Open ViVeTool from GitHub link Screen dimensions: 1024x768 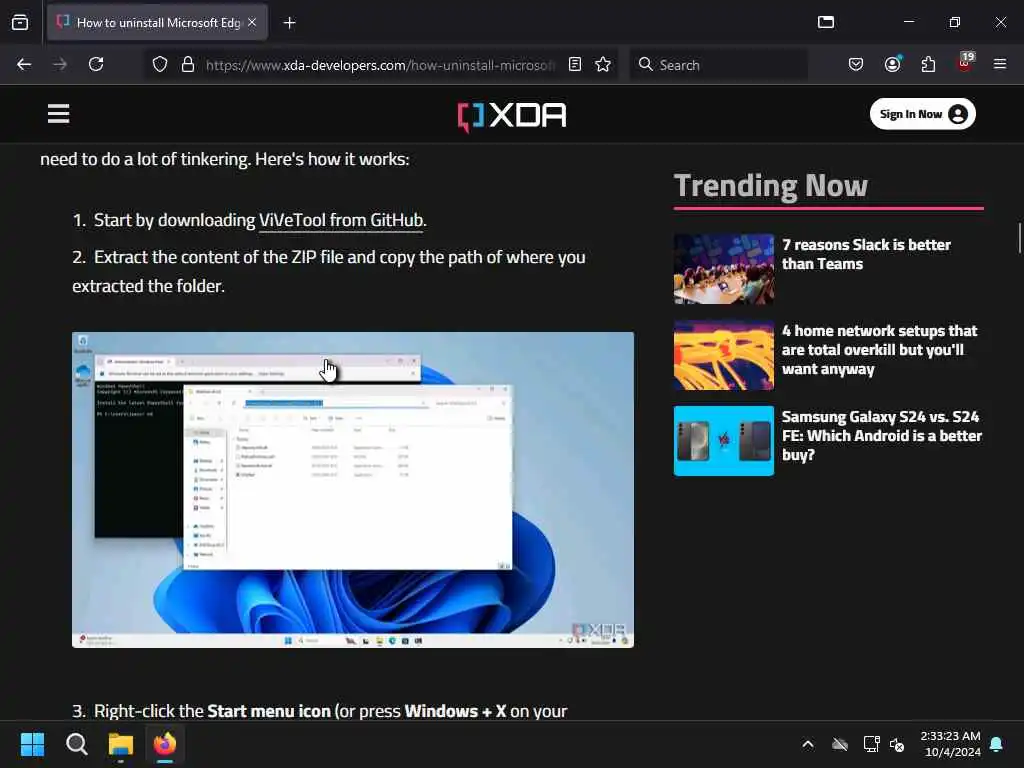(x=341, y=220)
